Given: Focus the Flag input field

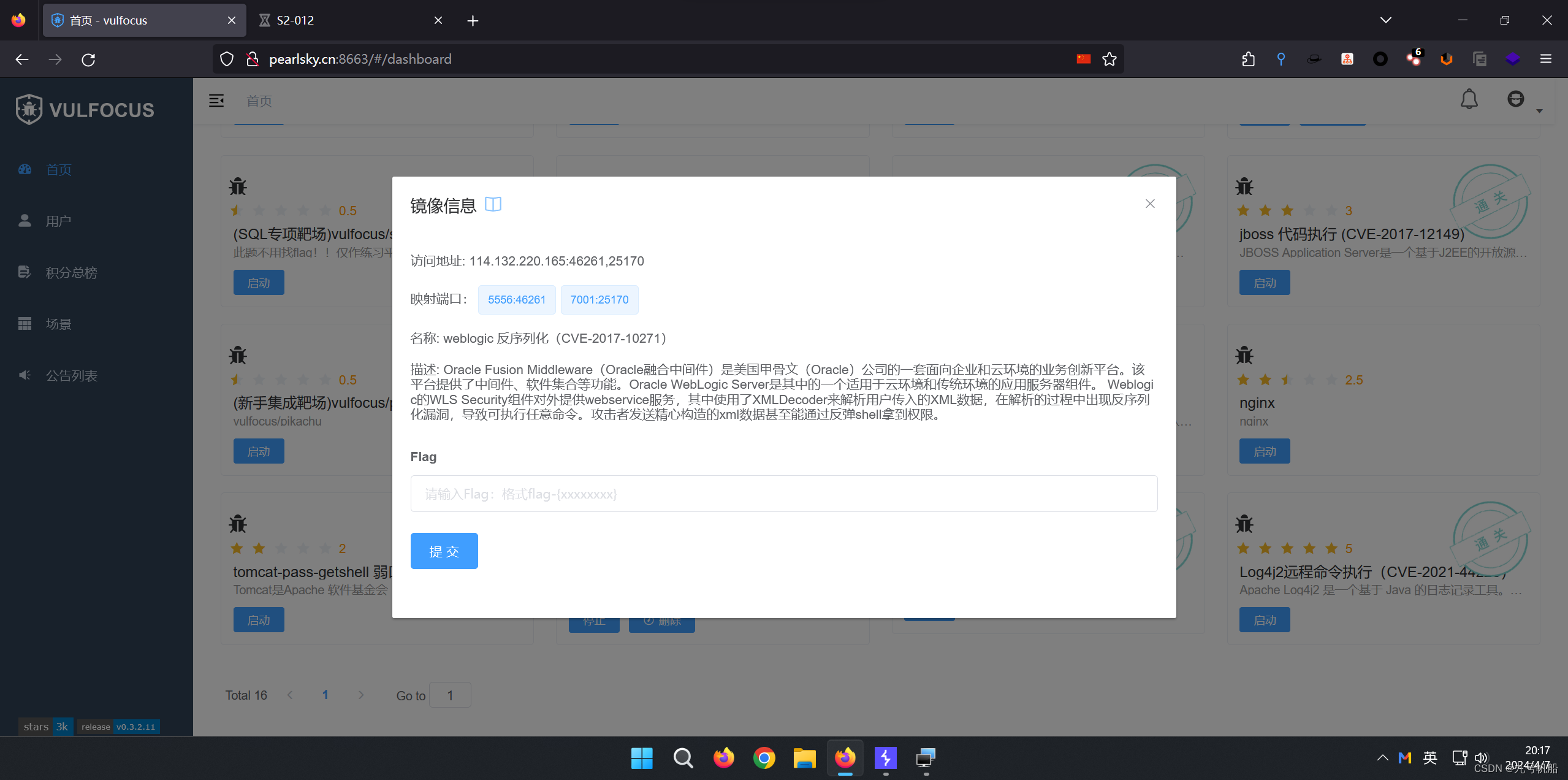Looking at the screenshot, I should tap(784, 494).
